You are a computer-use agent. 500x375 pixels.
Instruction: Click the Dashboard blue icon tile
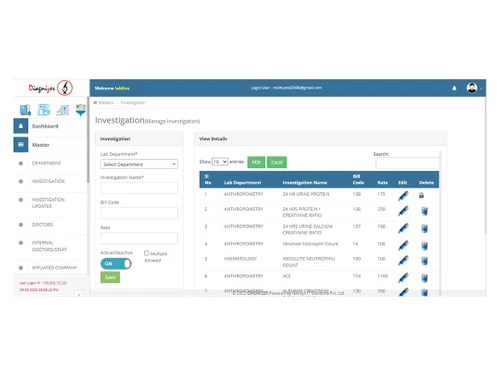coord(21,126)
